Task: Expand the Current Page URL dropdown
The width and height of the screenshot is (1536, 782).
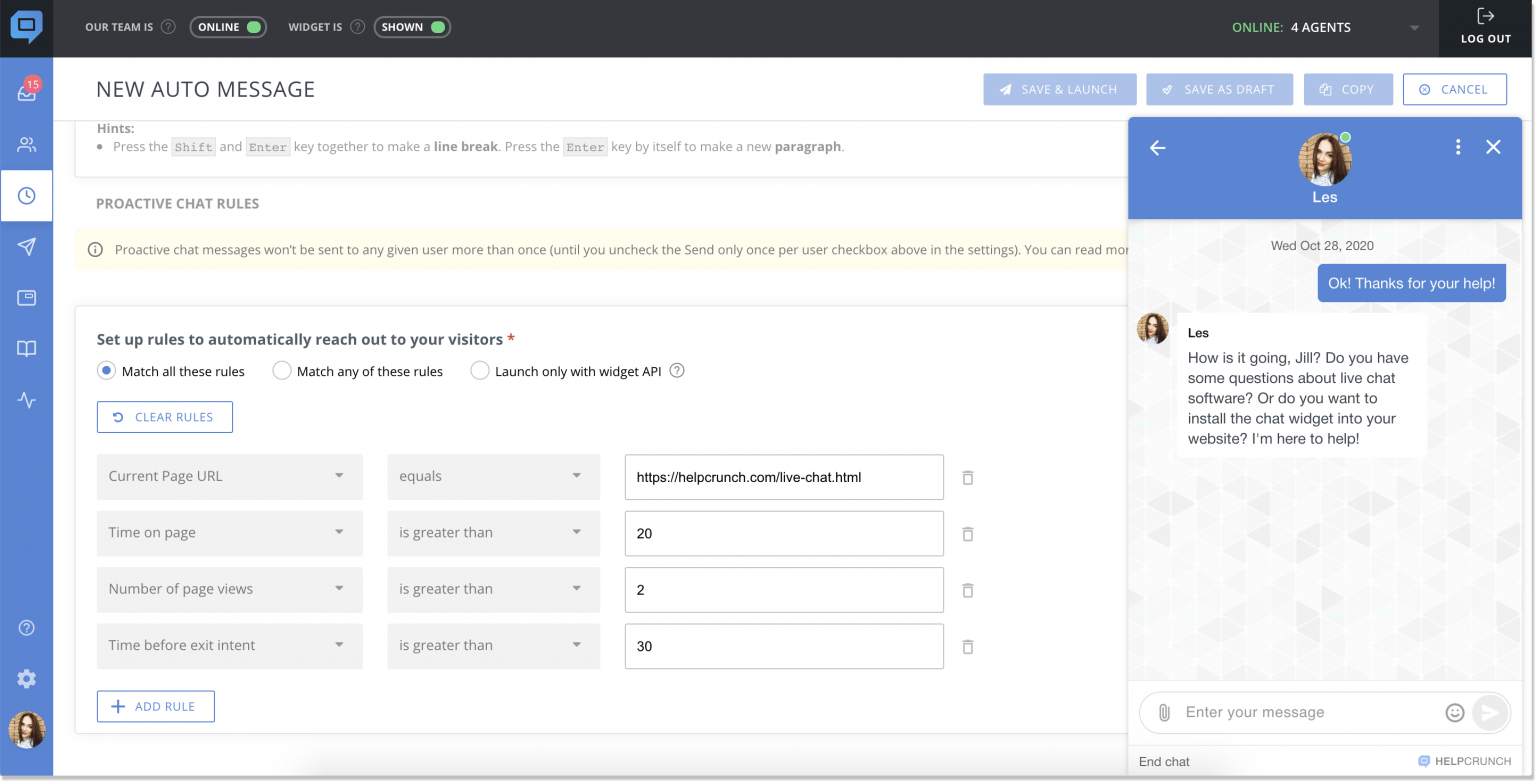Action: (x=229, y=477)
